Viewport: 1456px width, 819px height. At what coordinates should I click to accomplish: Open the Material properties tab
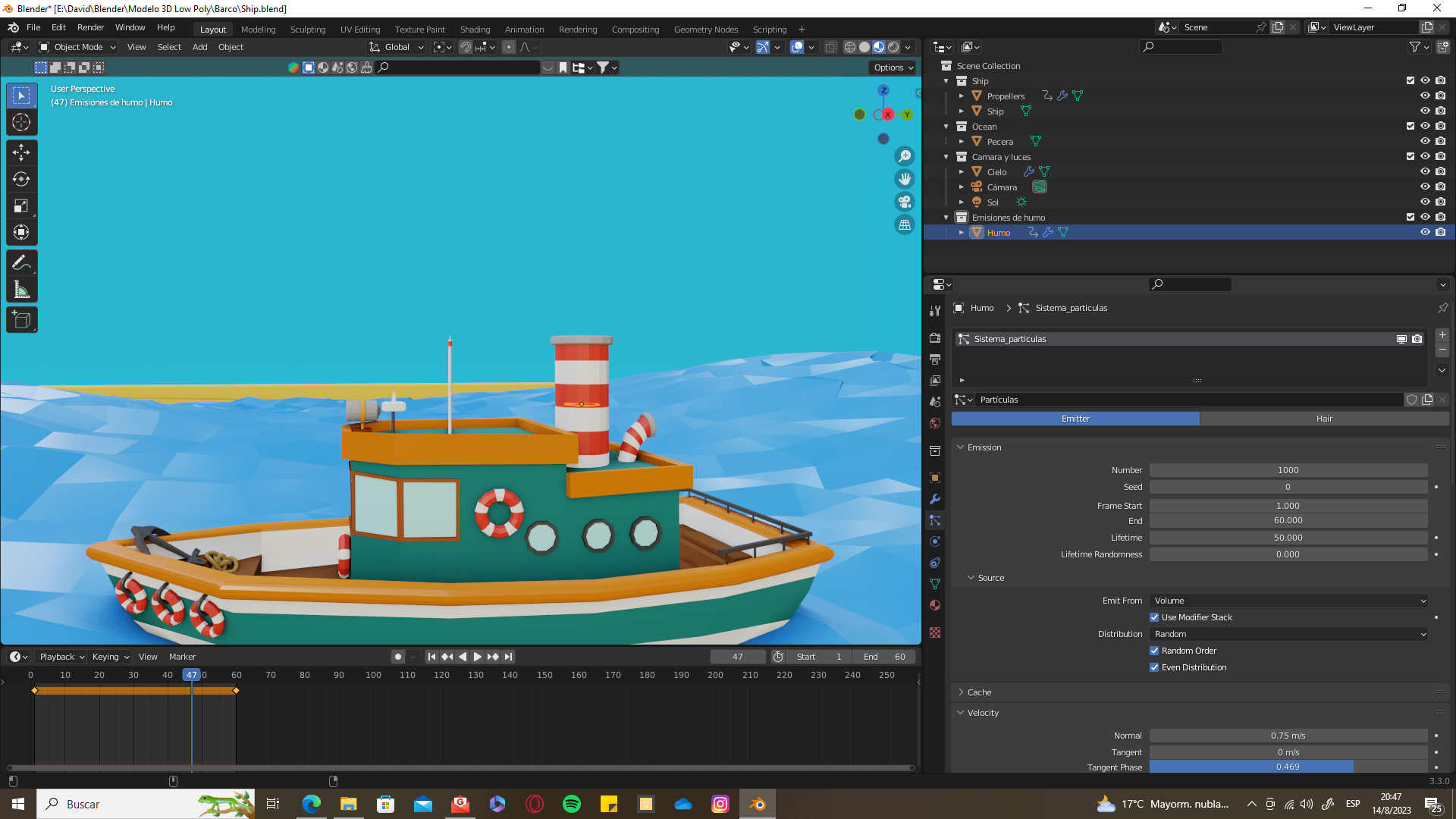click(x=935, y=605)
